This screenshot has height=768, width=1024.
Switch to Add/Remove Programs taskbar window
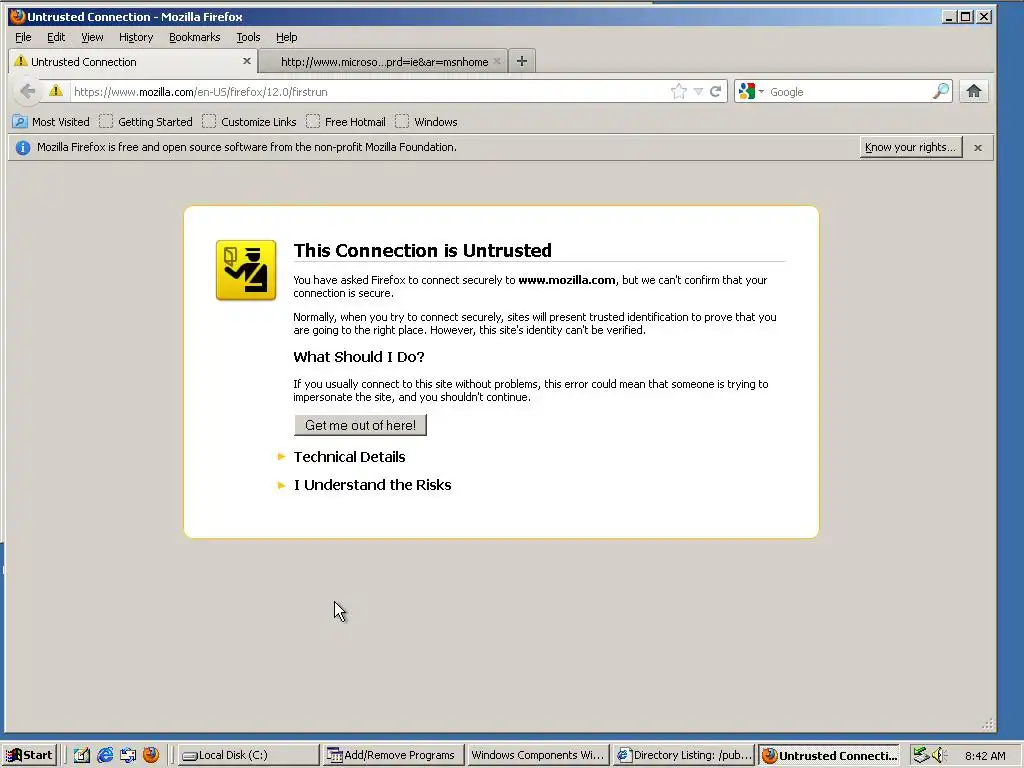pyautogui.click(x=394, y=755)
